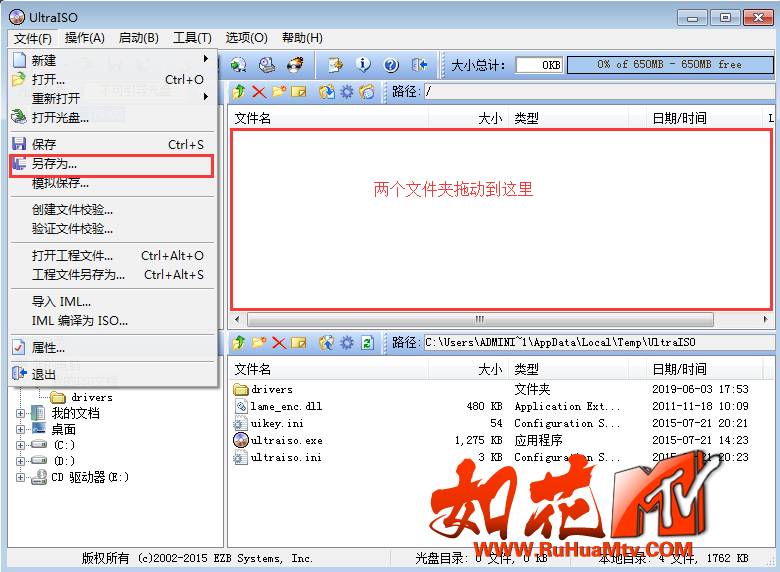Expand the 桌面 tree node
Viewport: 780px width, 572px height.
(20, 429)
